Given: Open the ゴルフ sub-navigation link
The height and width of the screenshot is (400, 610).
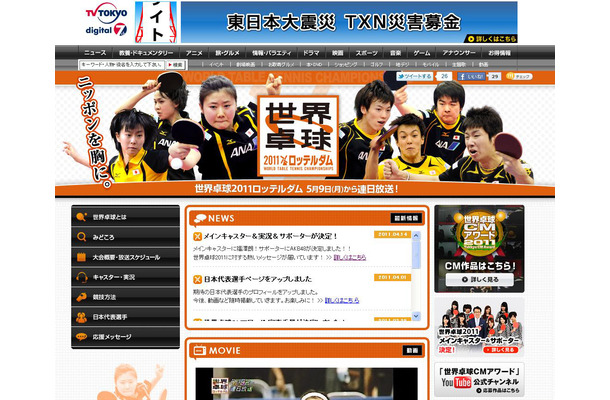Looking at the screenshot, I should [376, 65].
